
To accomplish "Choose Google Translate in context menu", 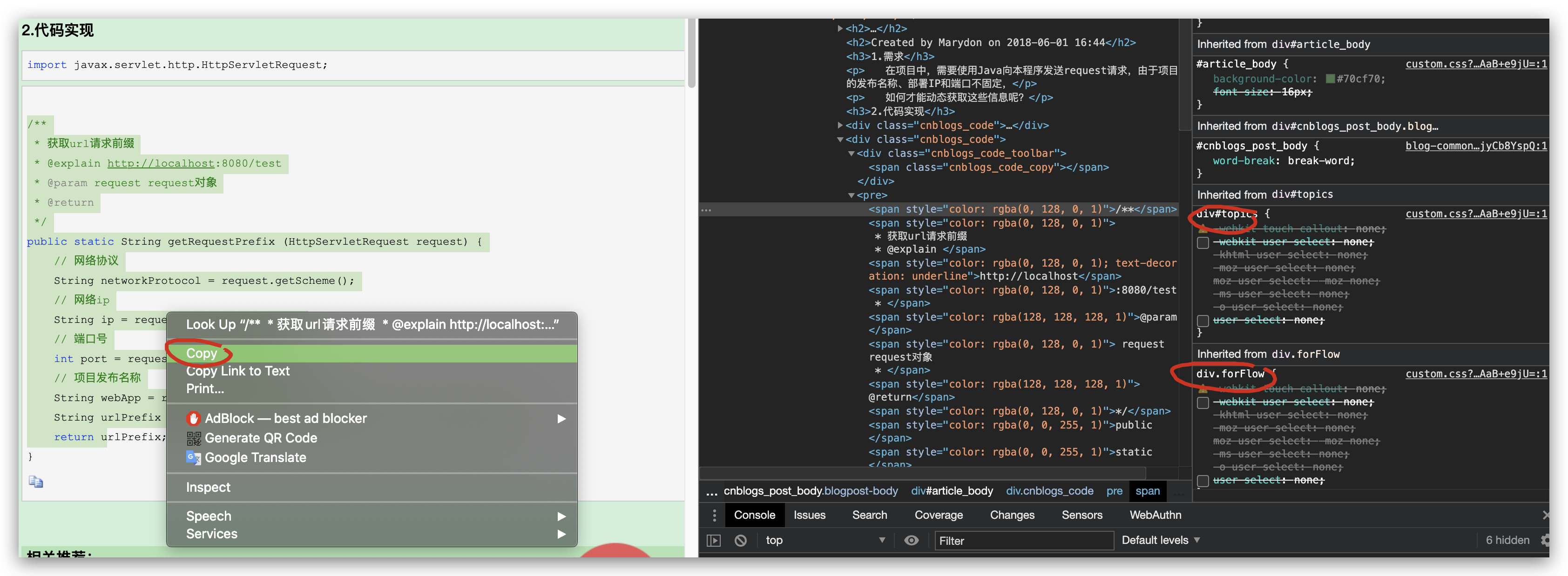I will 372,457.
